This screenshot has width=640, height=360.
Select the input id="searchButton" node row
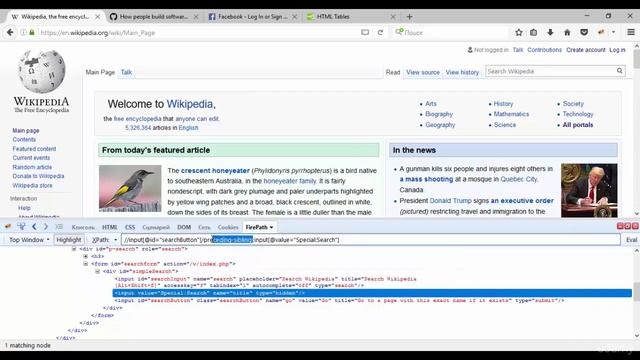pos(339,300)
